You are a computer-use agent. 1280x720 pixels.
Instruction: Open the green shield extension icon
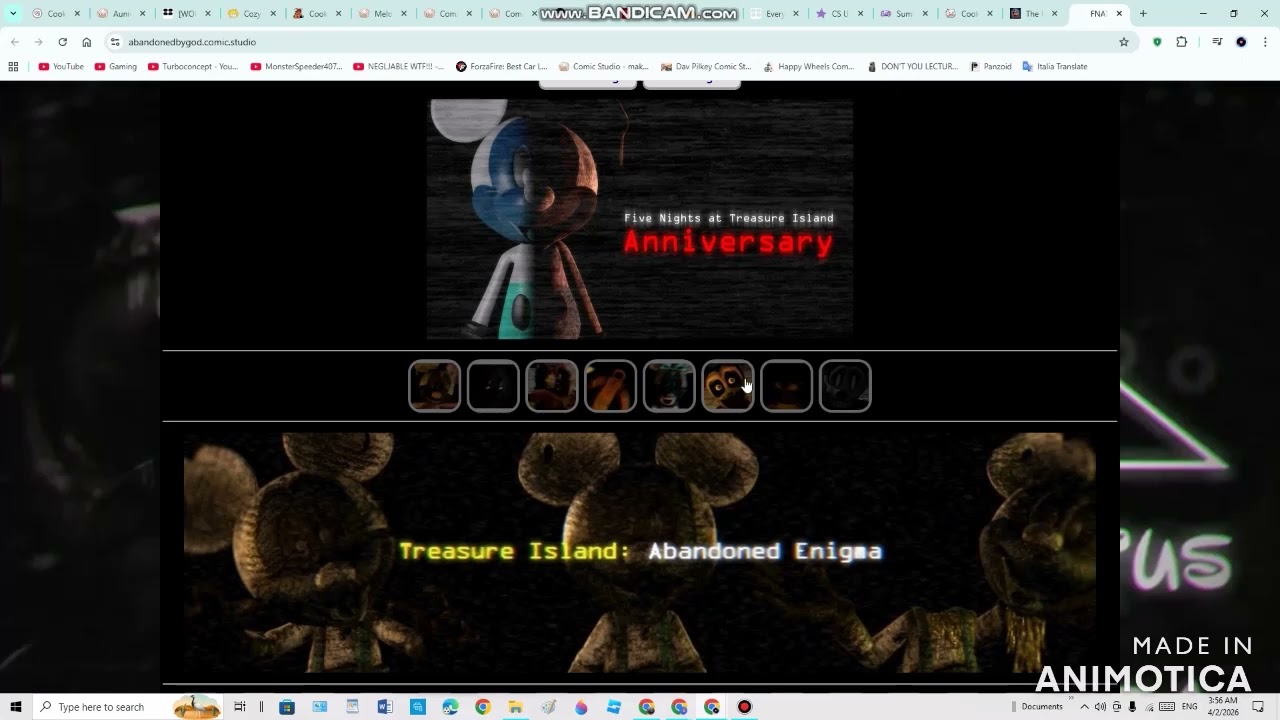pyautogui.click(x=1157, y=42)
